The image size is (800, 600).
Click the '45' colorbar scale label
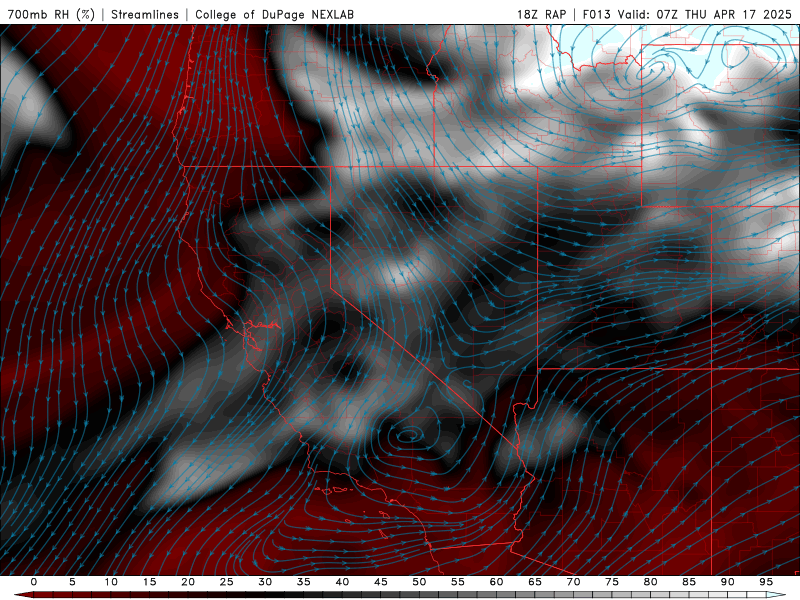[x=381, y=582]
